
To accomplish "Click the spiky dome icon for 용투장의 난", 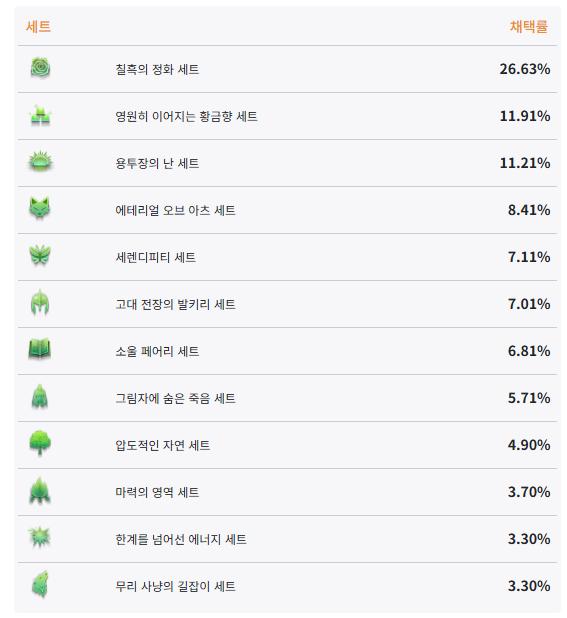I will (40, 162).
